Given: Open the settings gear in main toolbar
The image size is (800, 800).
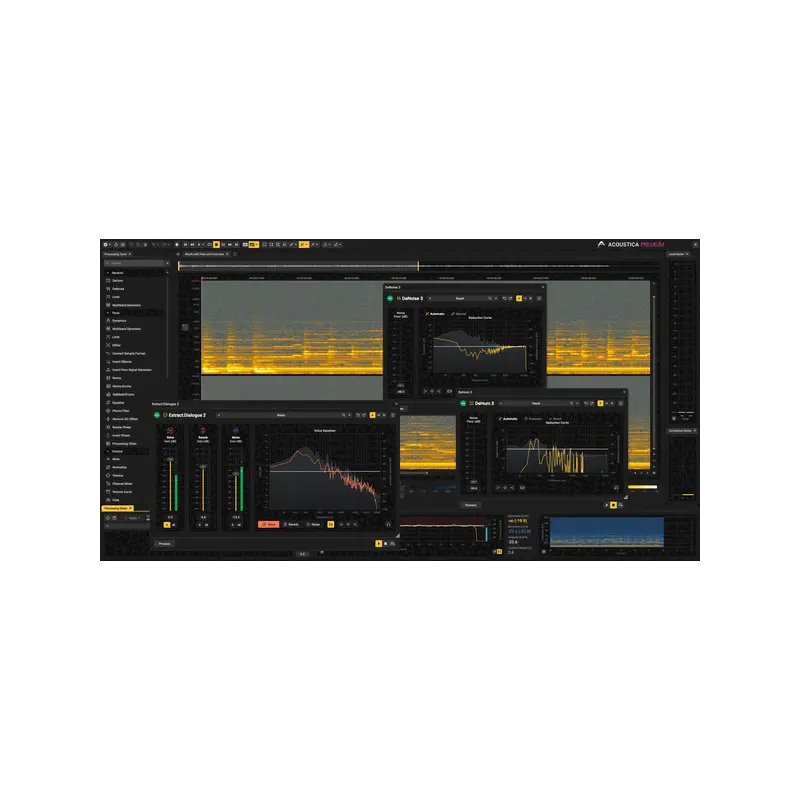Looking at the screenshot, I should pos(106,244).
